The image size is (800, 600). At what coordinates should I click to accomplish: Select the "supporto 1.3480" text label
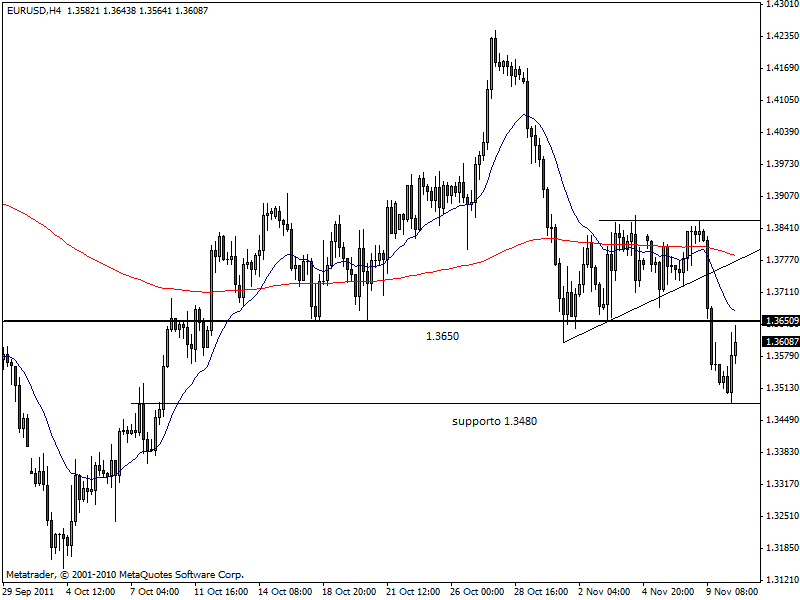click(494, 421)
